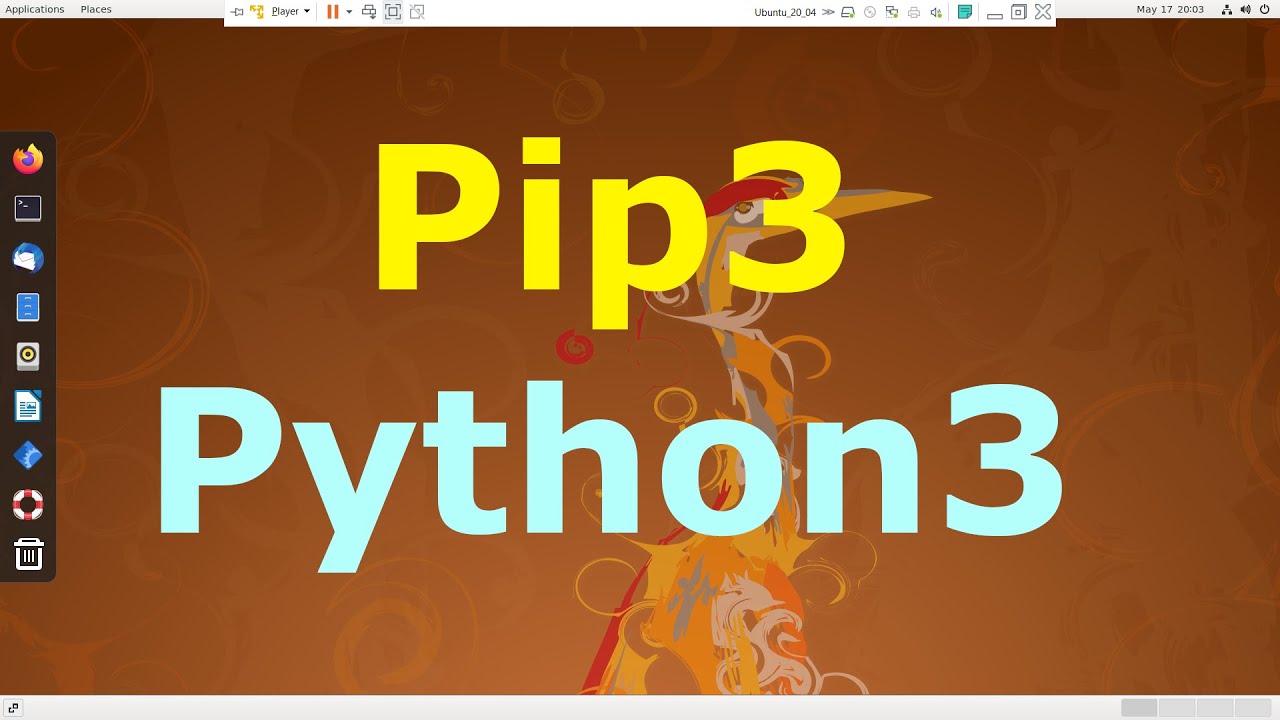Image resolution: width=1280 pixels, height=720 pixels.
Task: Open the blue gear application dock icon
Action: (28, 456)
